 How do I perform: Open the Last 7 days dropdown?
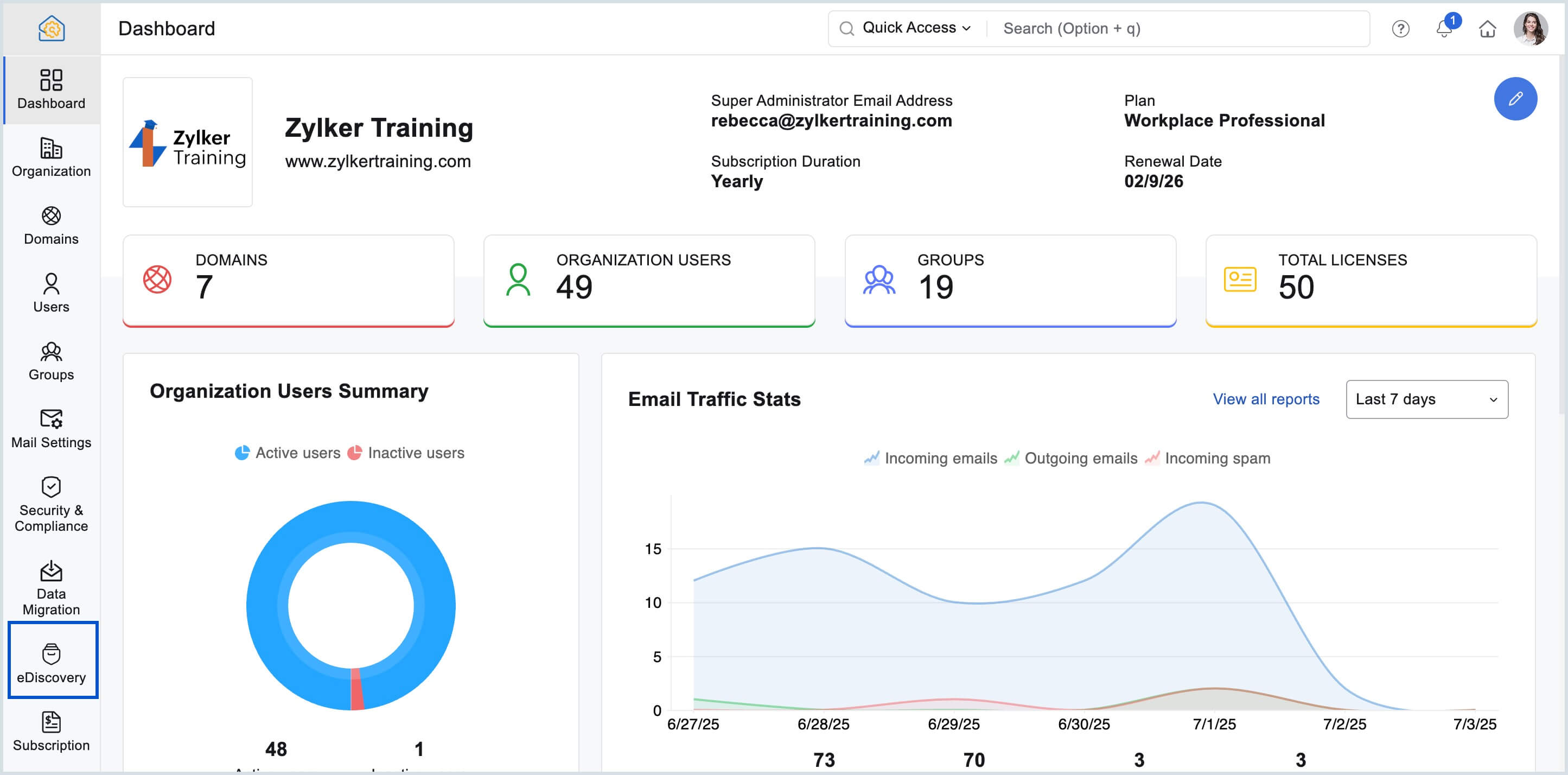coord(1426,399)
